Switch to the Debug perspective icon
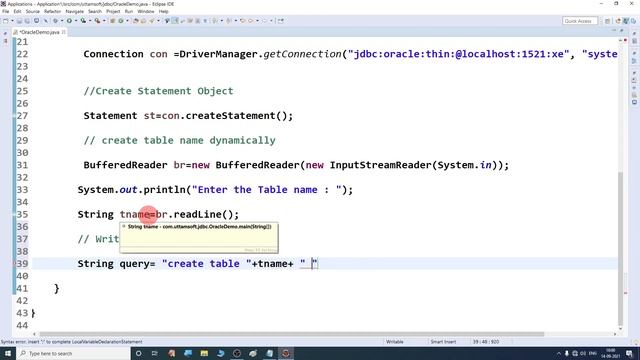640x360 pixels. pyautogui.click(x=633, y=21)
